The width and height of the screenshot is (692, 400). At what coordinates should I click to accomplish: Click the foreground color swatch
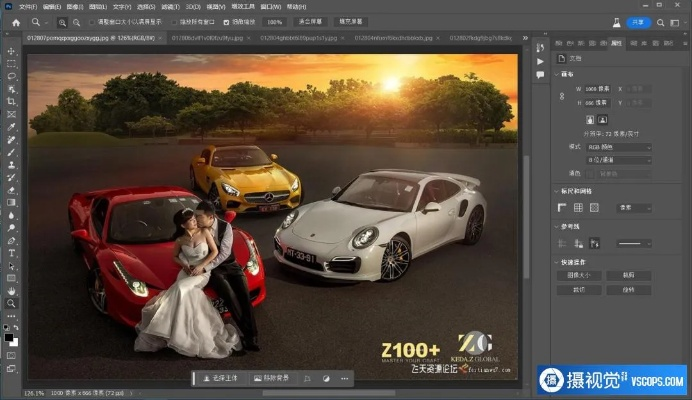10,336
